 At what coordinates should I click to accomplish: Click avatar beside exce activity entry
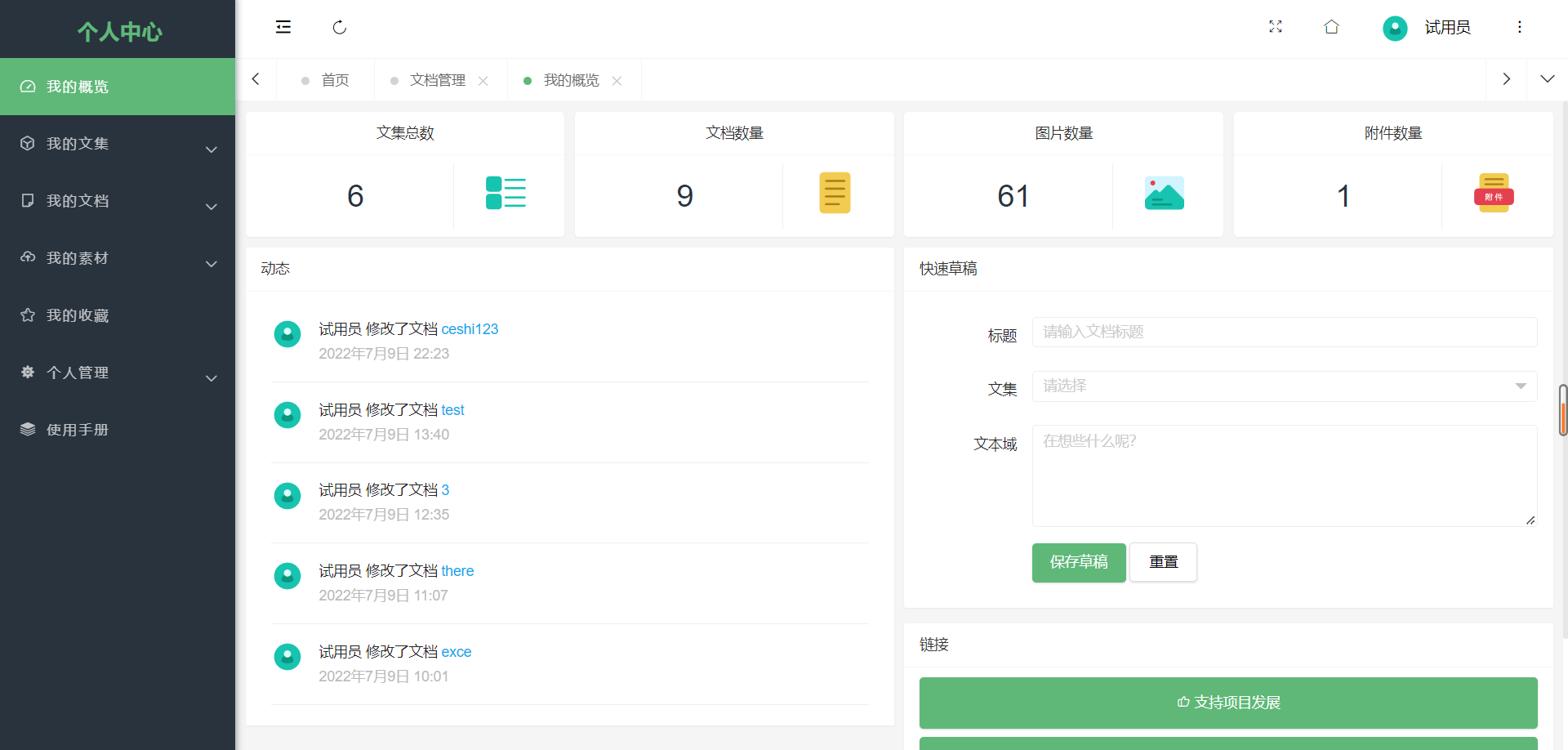[x=287, y=657]
